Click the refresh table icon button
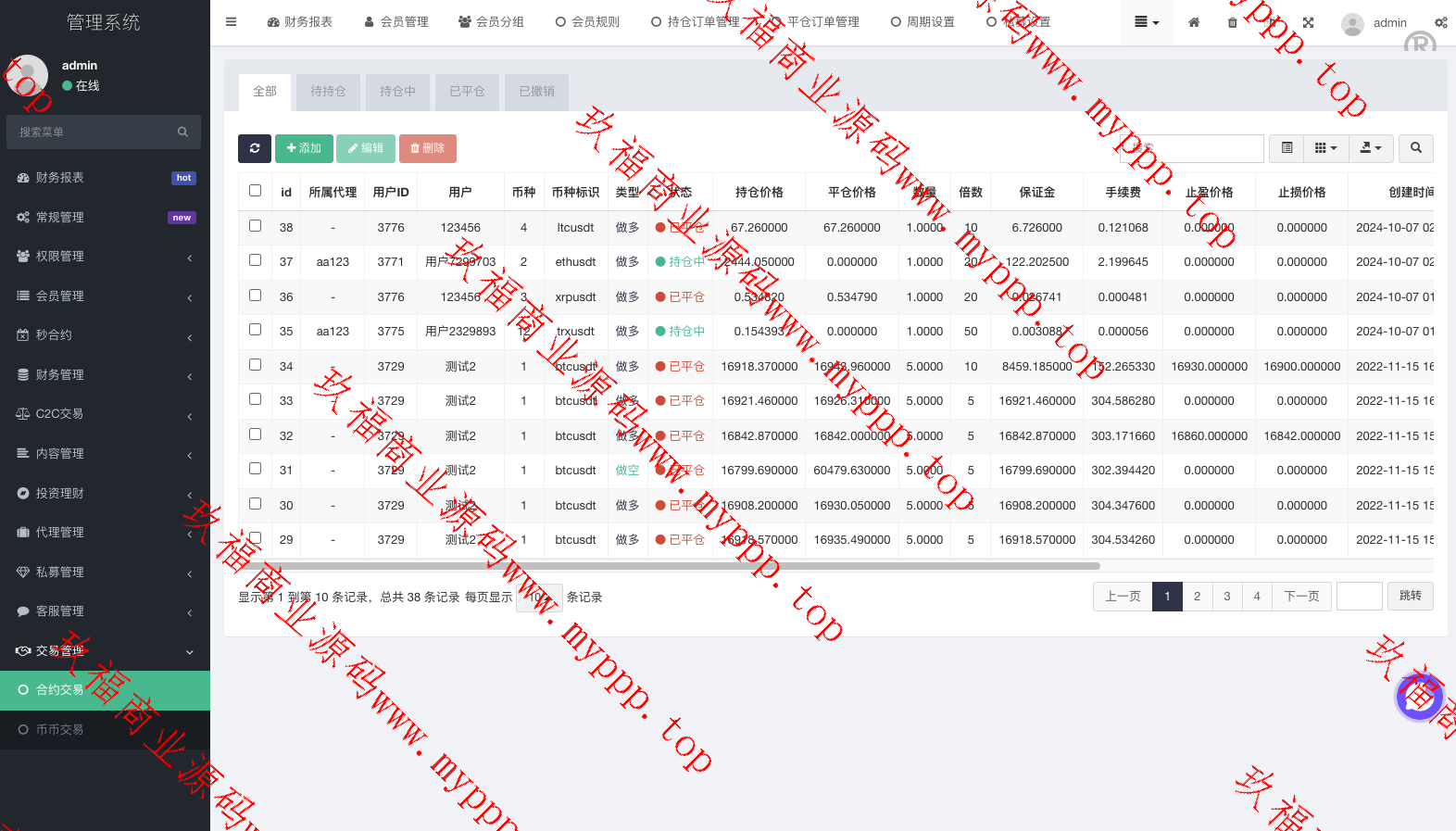The image size is (1456, 831). (254, 148)
